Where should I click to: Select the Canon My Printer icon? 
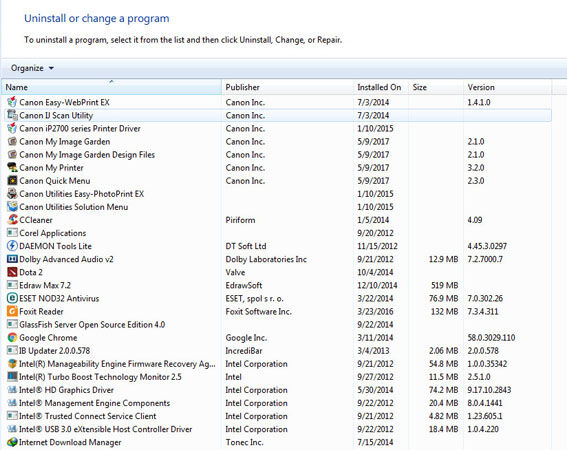point(12,167)
